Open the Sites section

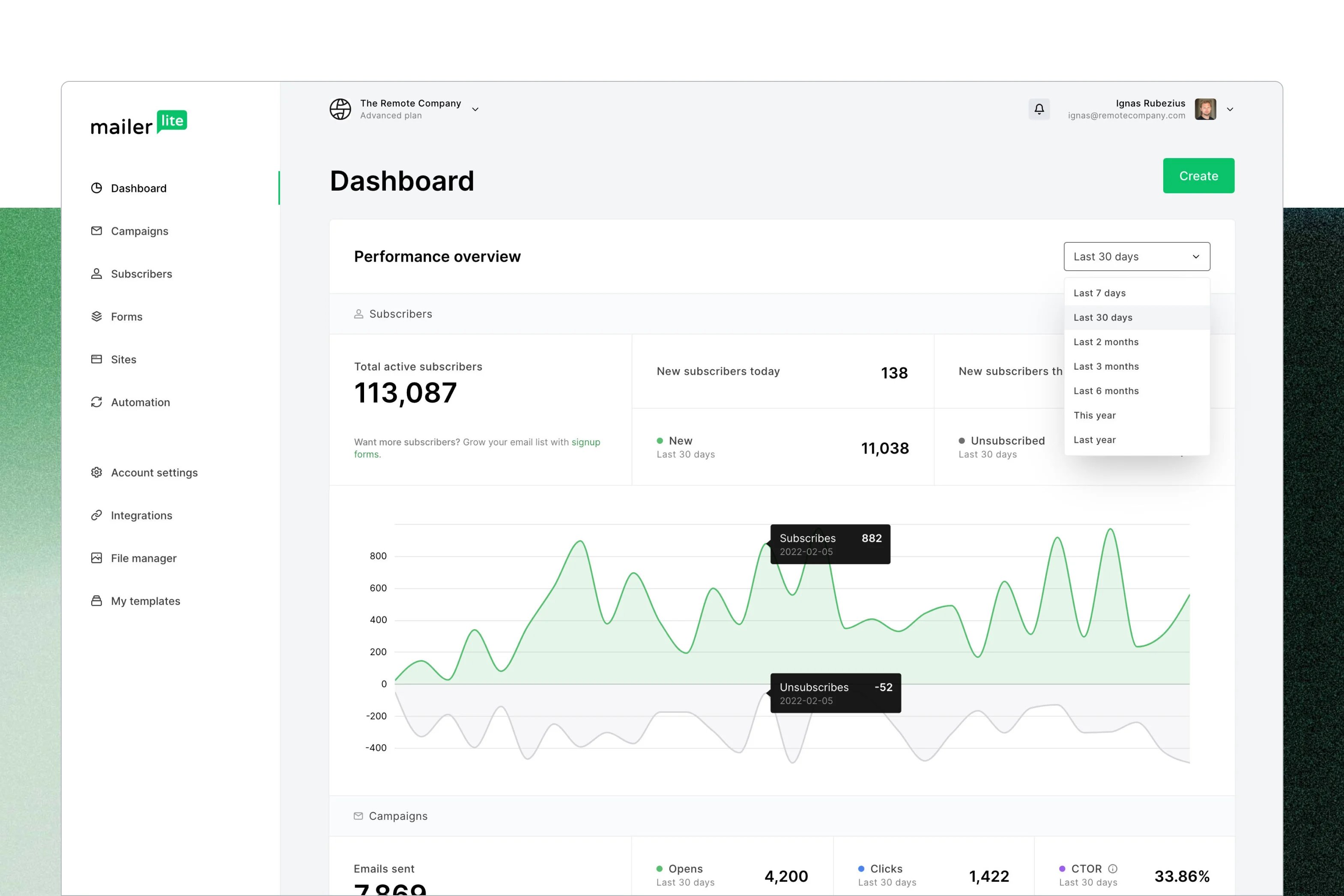[123, 359]
